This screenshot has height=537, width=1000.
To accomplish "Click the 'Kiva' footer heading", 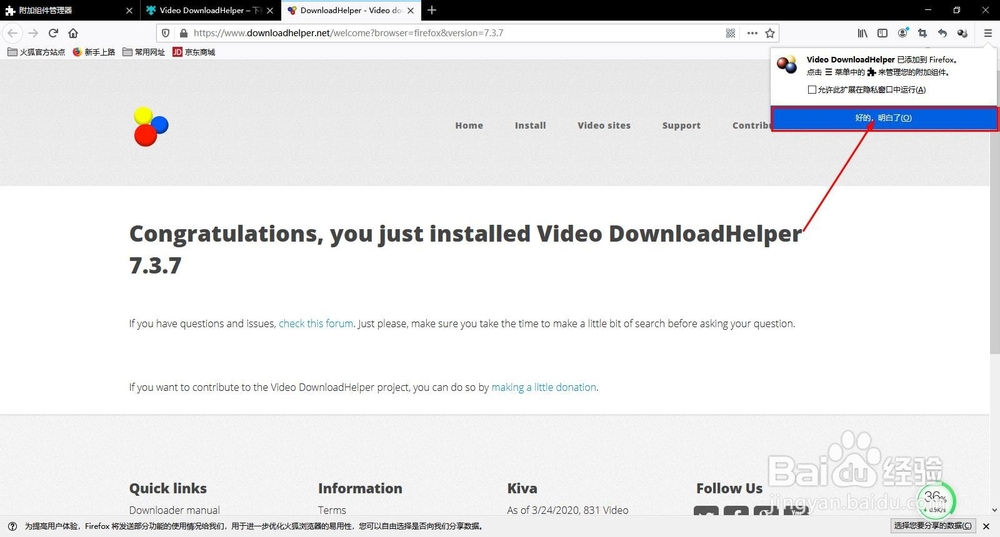I will click(522, 489).
